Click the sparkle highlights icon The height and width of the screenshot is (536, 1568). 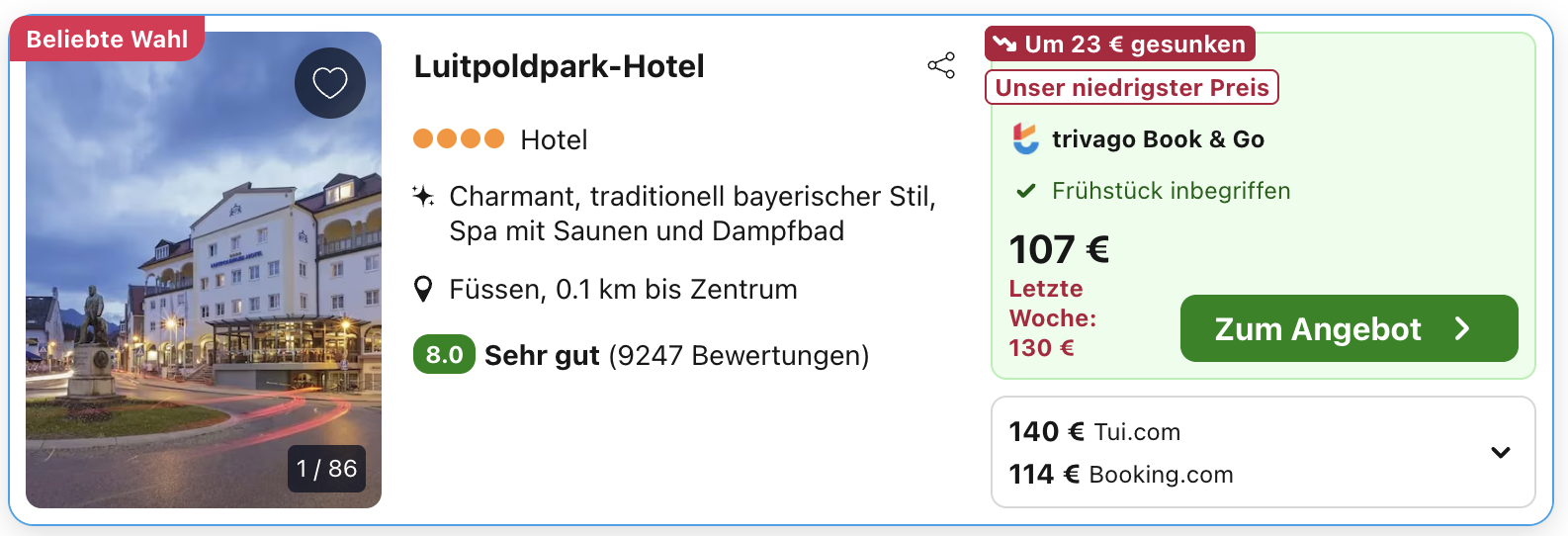pos(423,196)
